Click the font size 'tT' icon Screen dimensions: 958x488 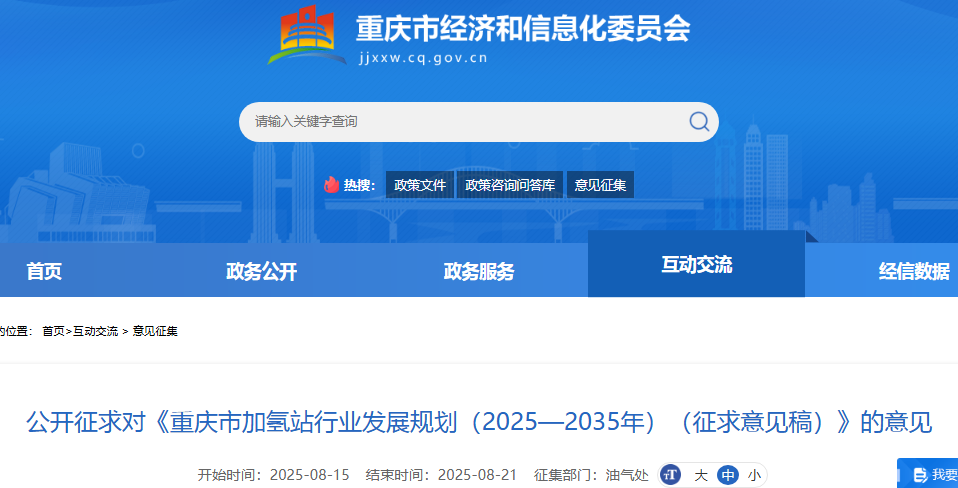(x=671, y=475)
